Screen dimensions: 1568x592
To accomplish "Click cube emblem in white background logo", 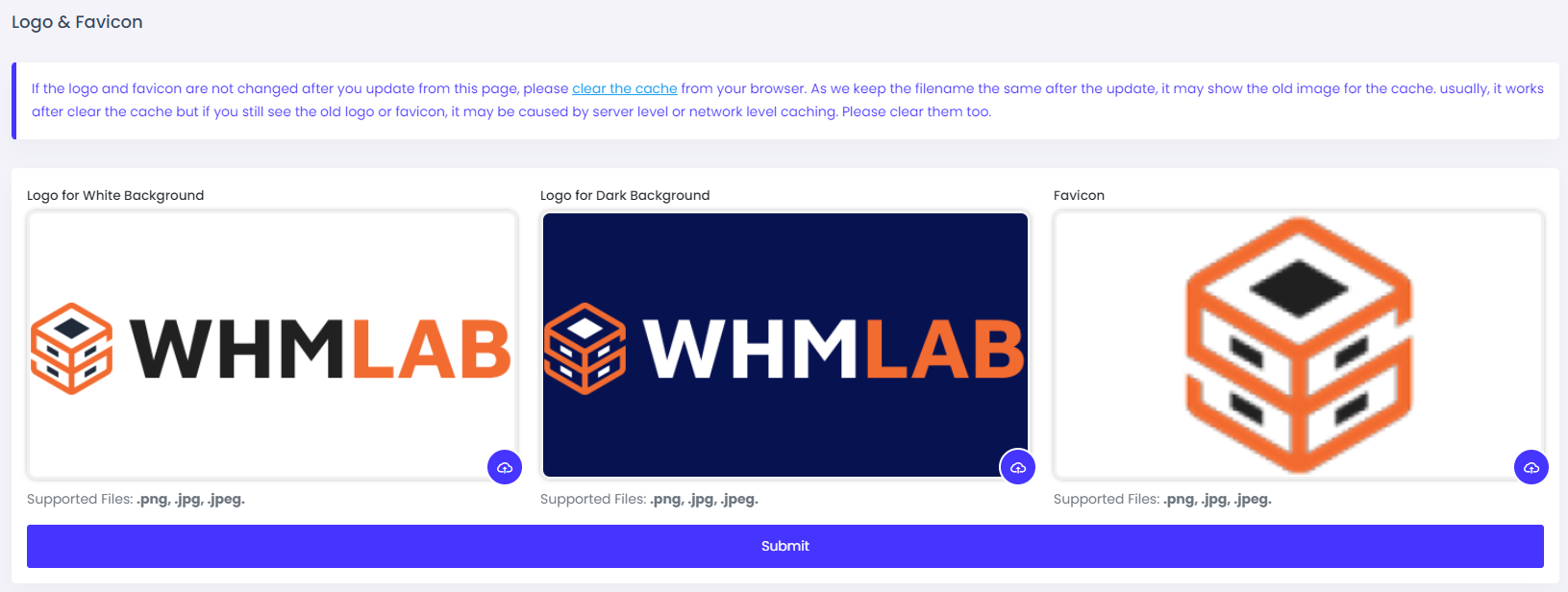I will tap(72, 348).
